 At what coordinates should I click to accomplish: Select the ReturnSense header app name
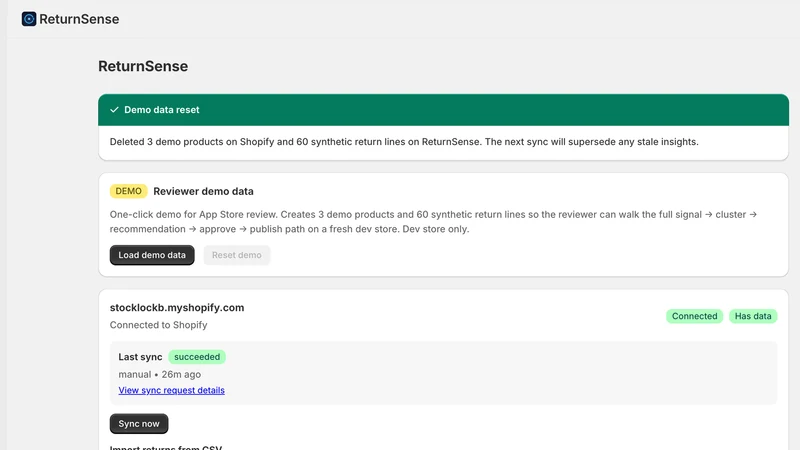[x=79, y=19]
